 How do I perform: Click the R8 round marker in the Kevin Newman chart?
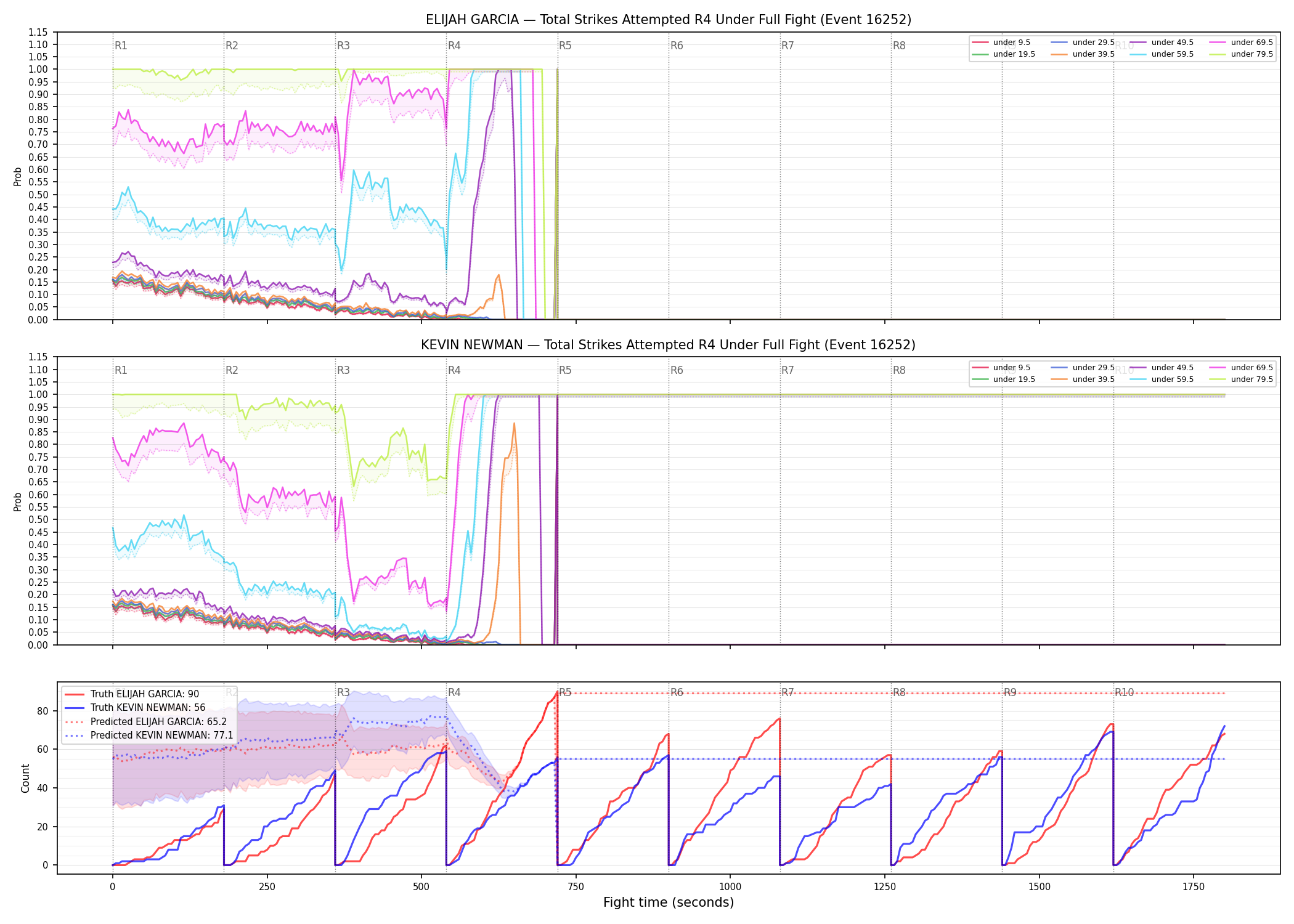[x=899, y=370]
